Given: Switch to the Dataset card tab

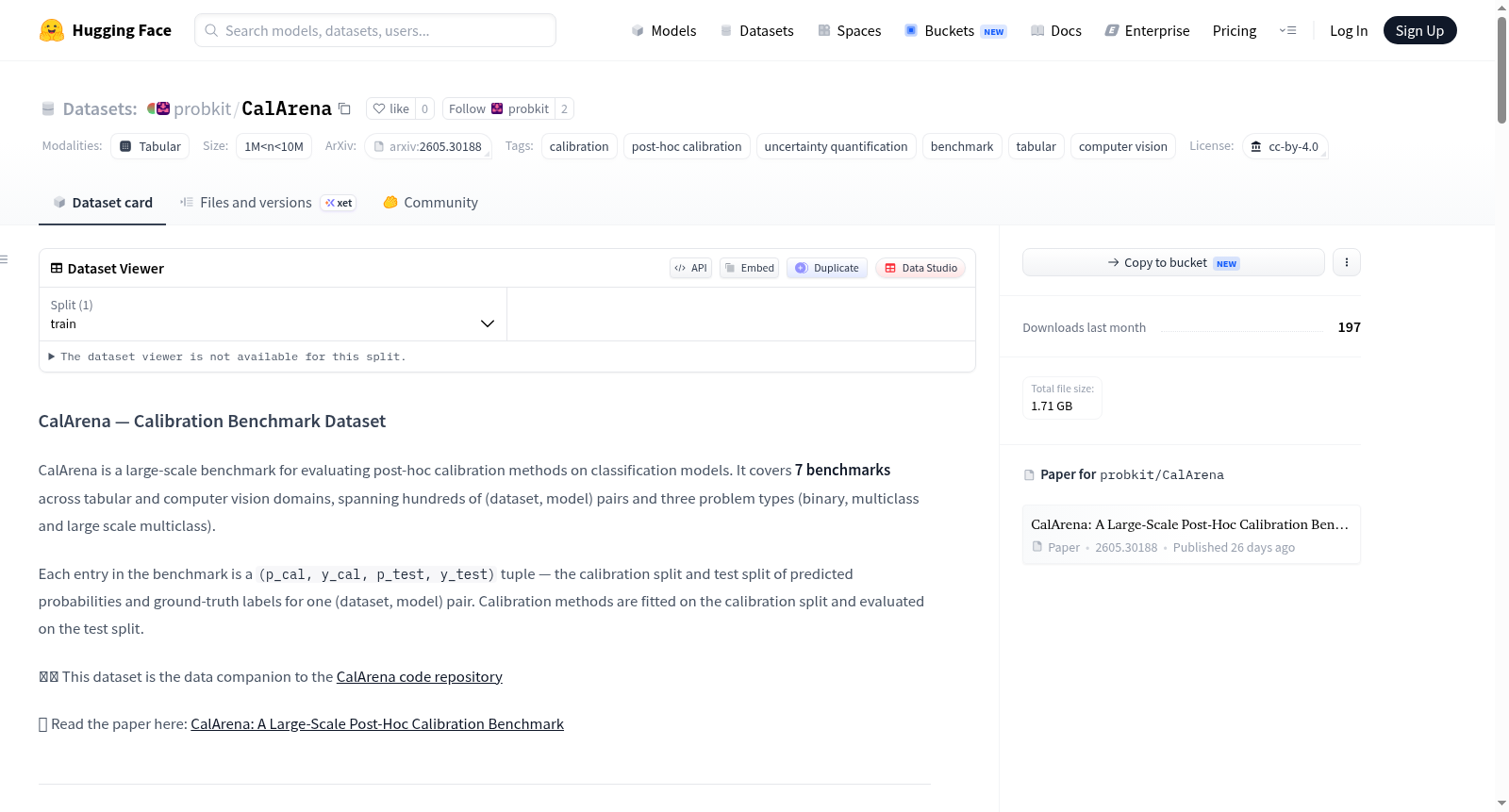Looking at the screenshot, I should point(102,203).
